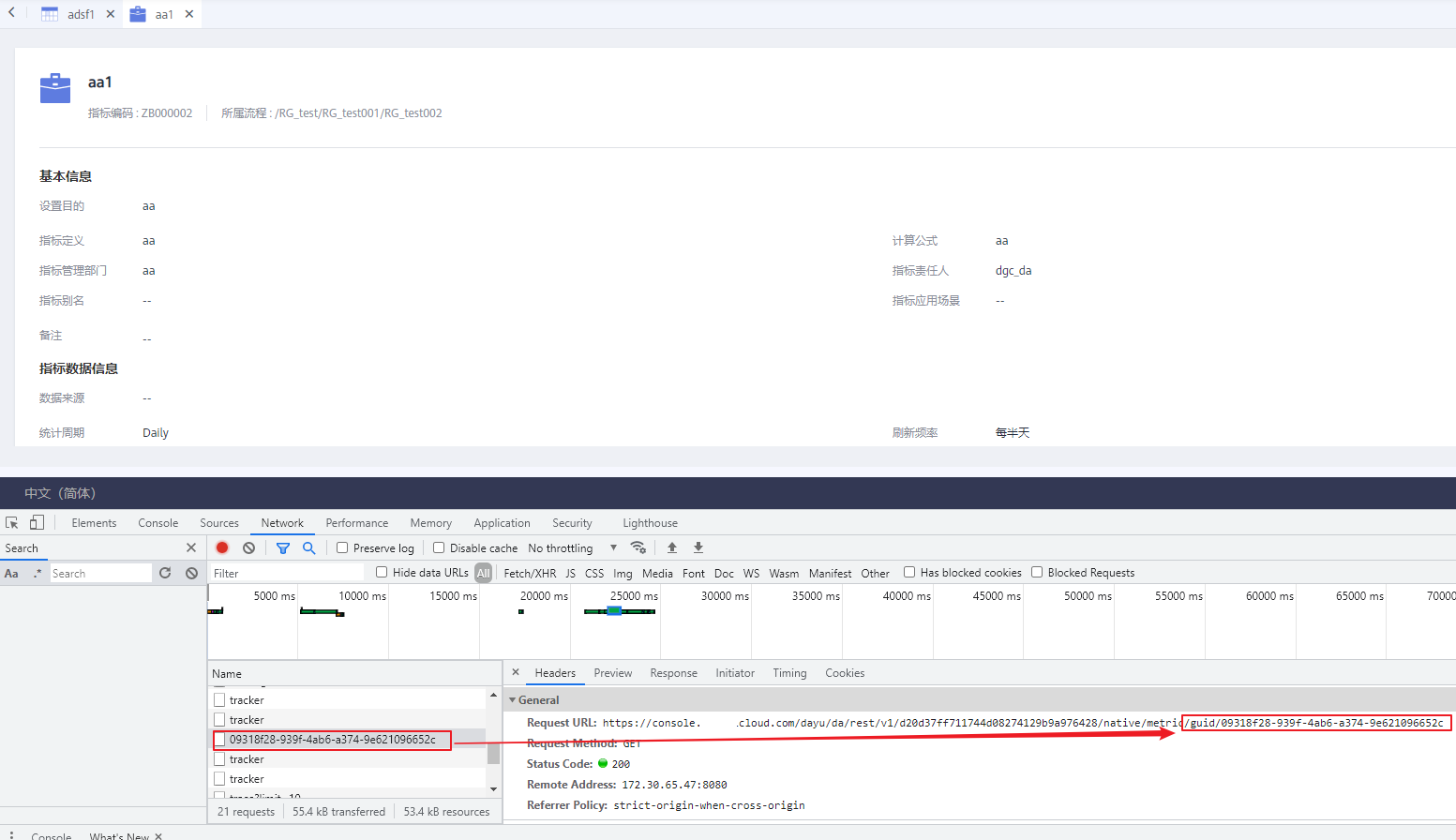Filter requests by Wasm
Viewport: 1456px width, 840px height.
pyautogui.click(x=784, y=573)
